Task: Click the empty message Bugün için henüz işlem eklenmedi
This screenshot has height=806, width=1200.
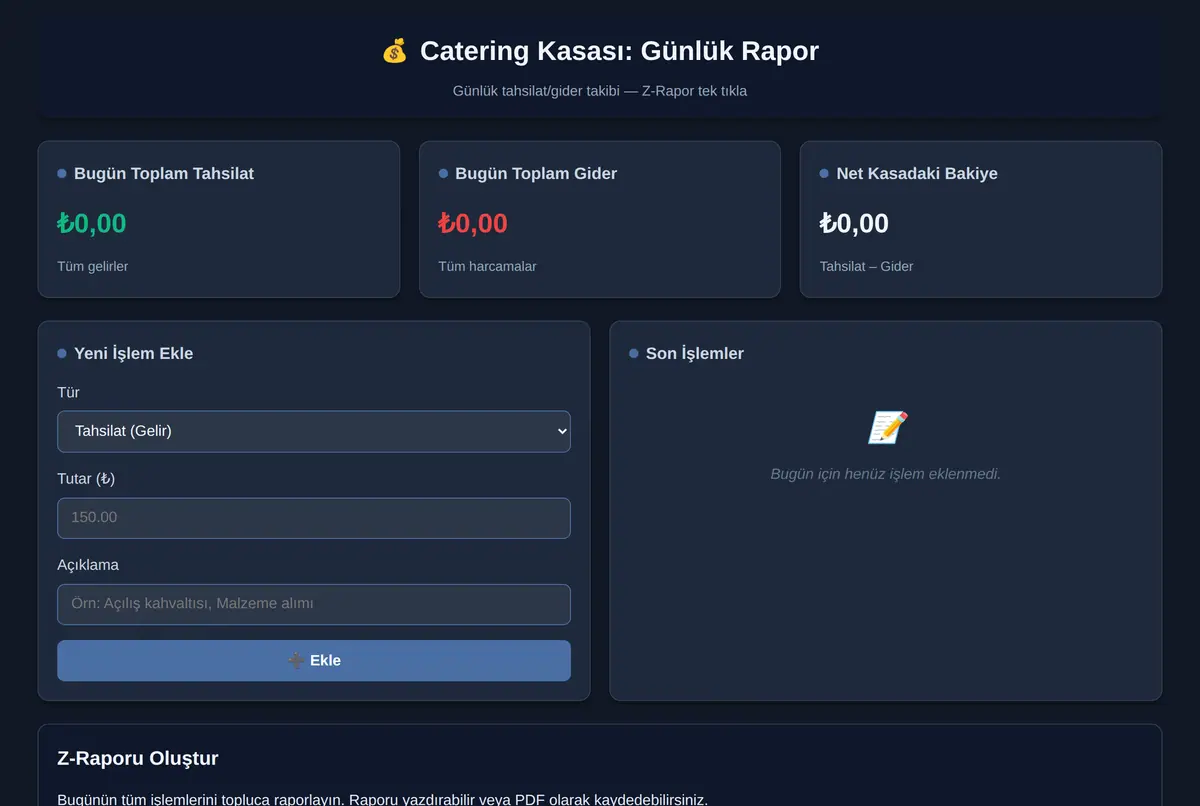Action: pyautogui.click(x=886, y=474)
